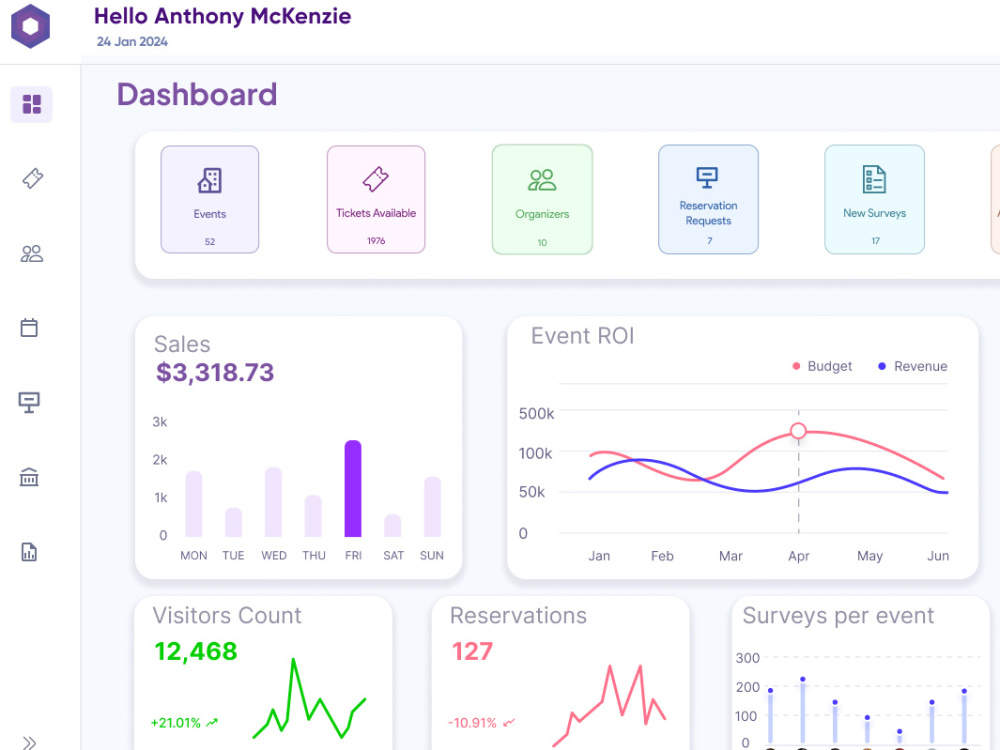Click the 24 Jan 2024 date

[132, 41]
